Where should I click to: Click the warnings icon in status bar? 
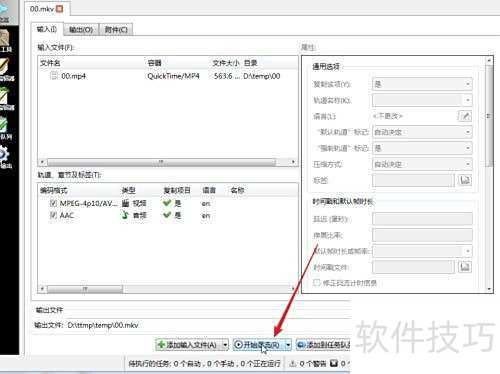tap(292, 364)
